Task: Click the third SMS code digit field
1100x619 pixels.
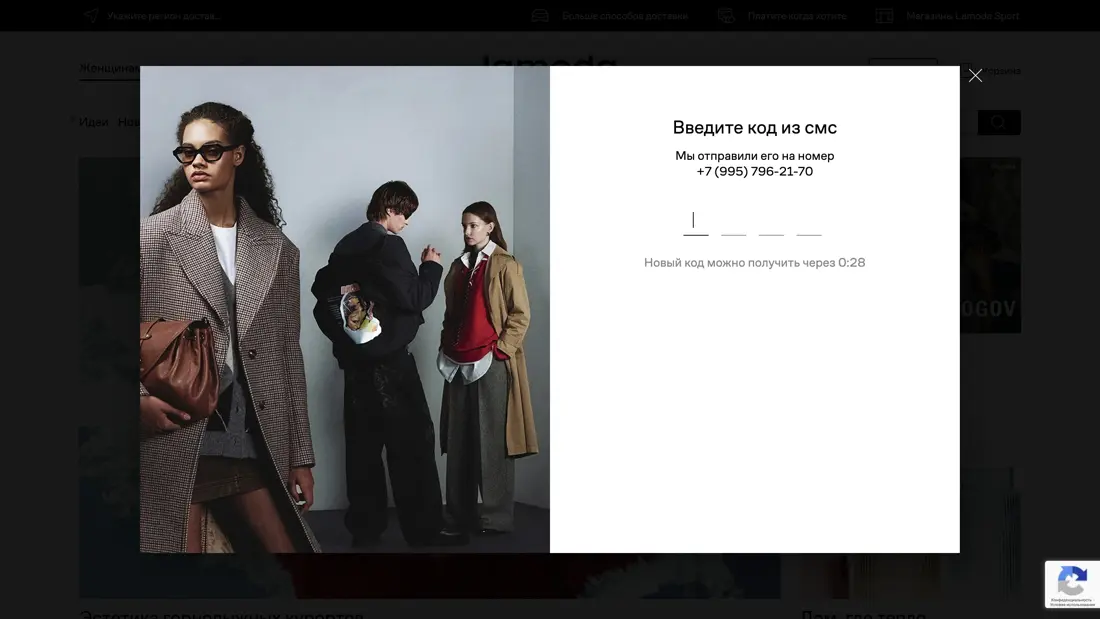Action: 771,222
